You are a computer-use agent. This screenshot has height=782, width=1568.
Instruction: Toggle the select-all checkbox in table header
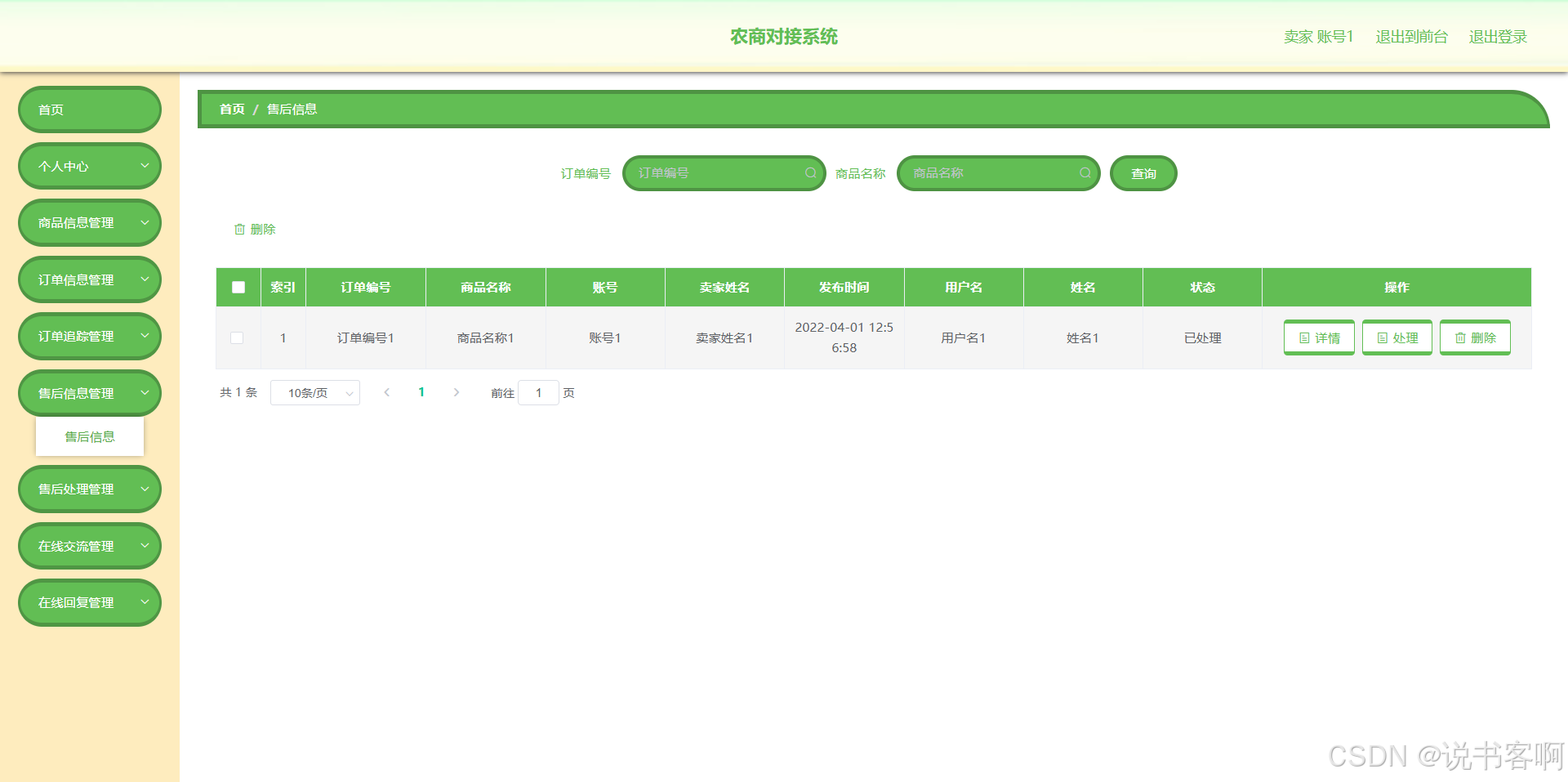click(238, 287)
